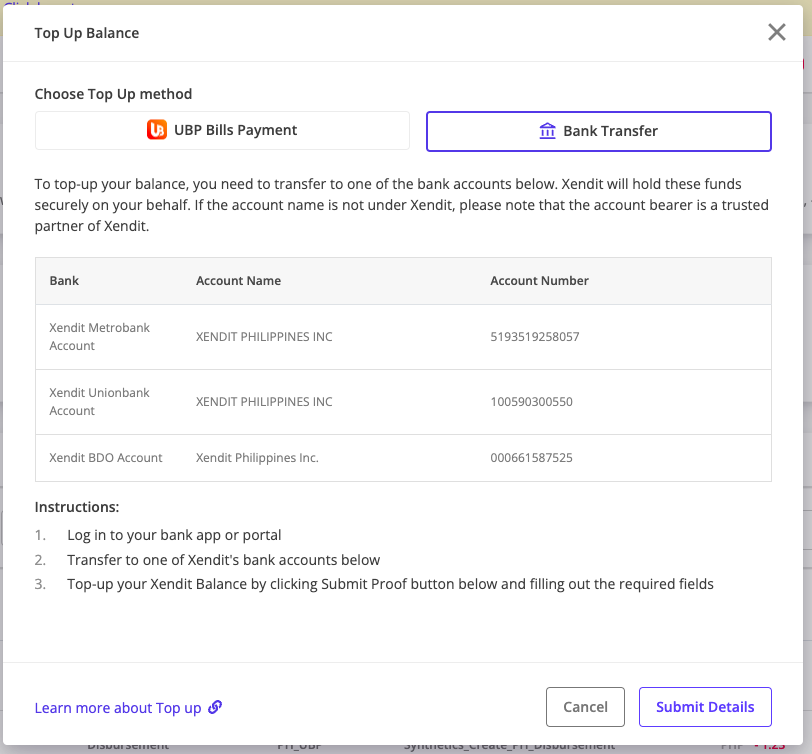Select Bank Transfer top up method

point(599,131)
